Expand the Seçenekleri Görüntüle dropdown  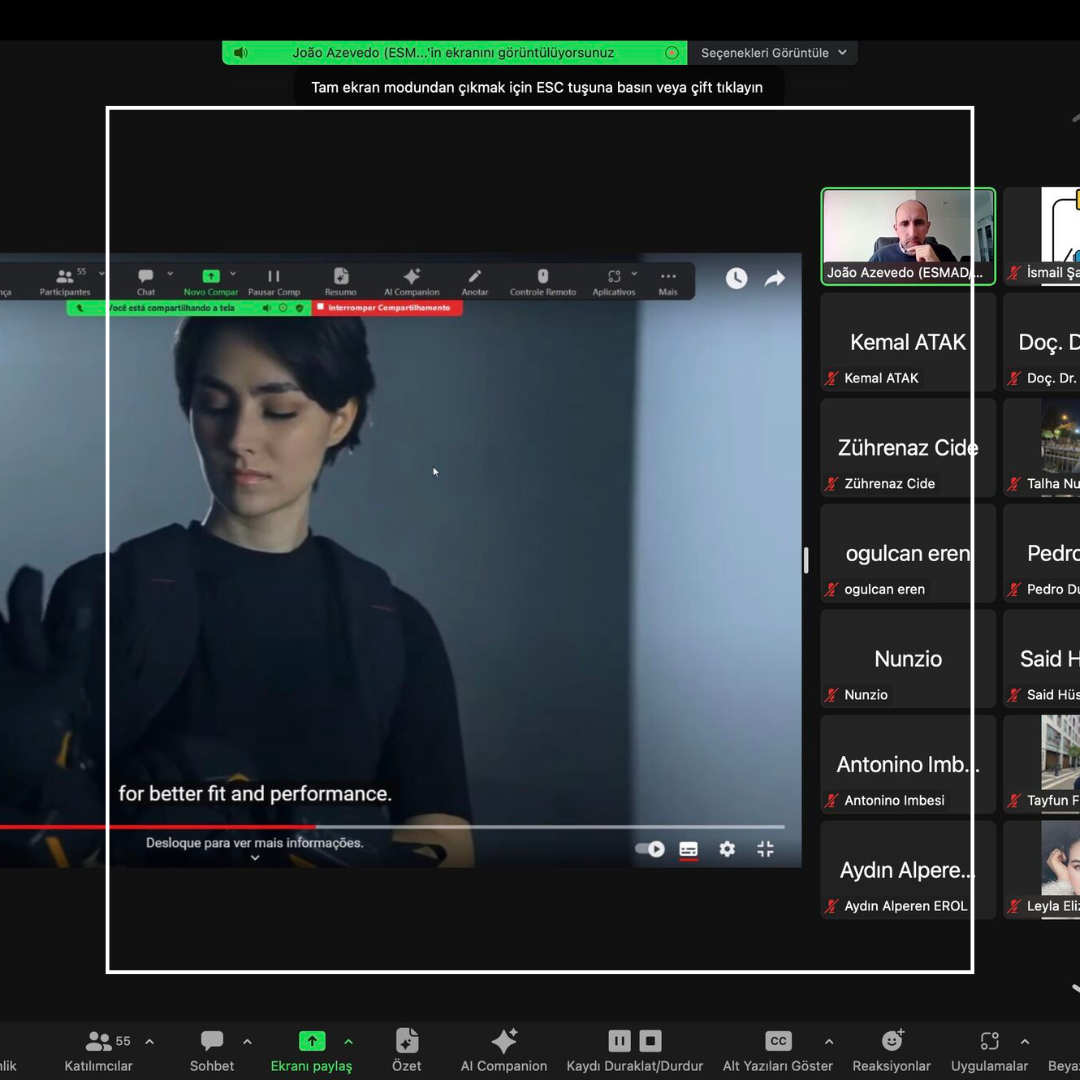773,52
